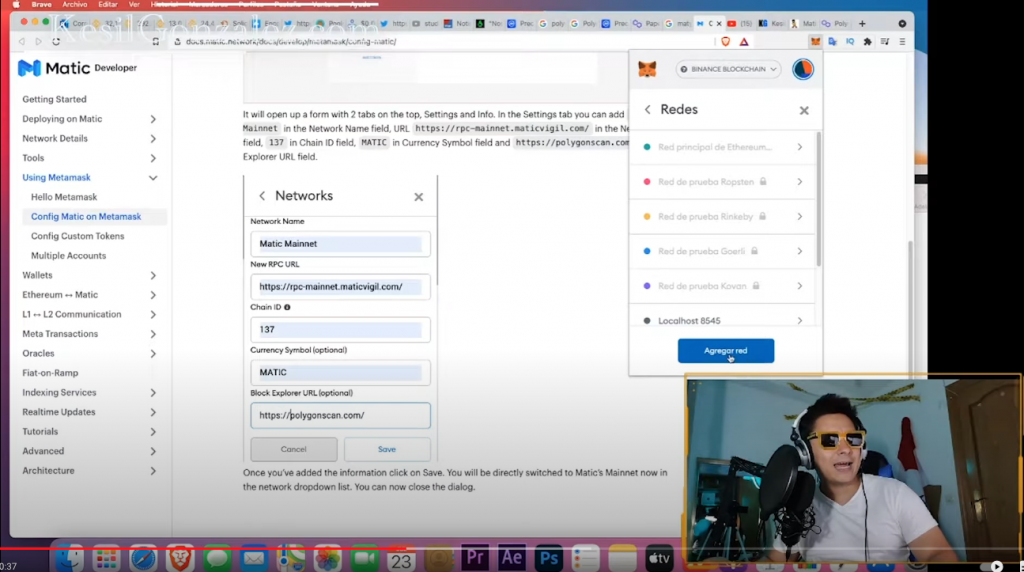This screenshot has height=572, width=1024.
Task: Close the Redes panel with X
Action: 804,110
